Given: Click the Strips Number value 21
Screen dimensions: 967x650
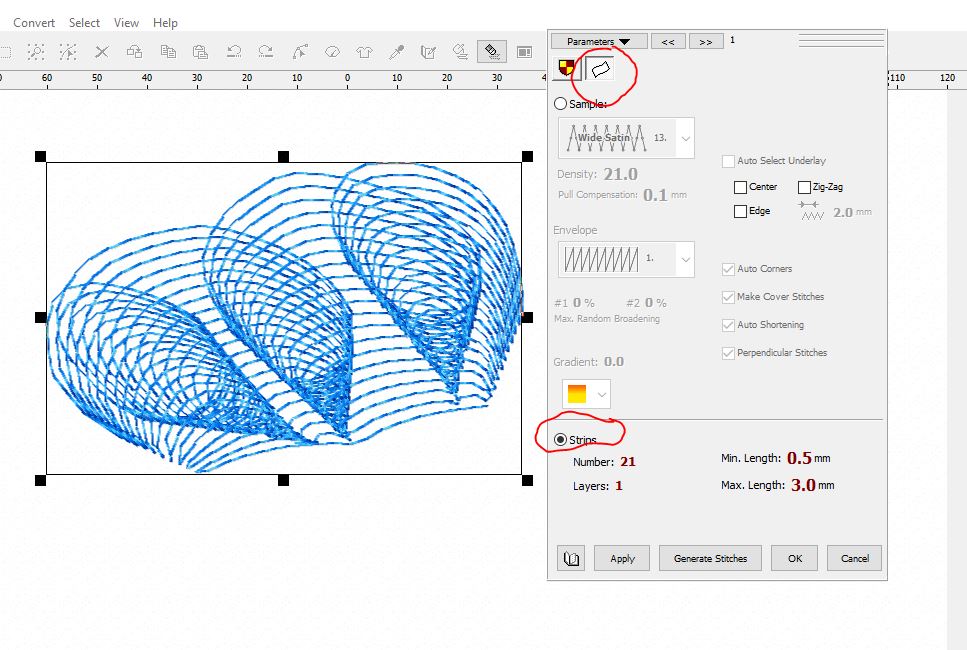Looking at the screenshot, I should click(628, 461).
